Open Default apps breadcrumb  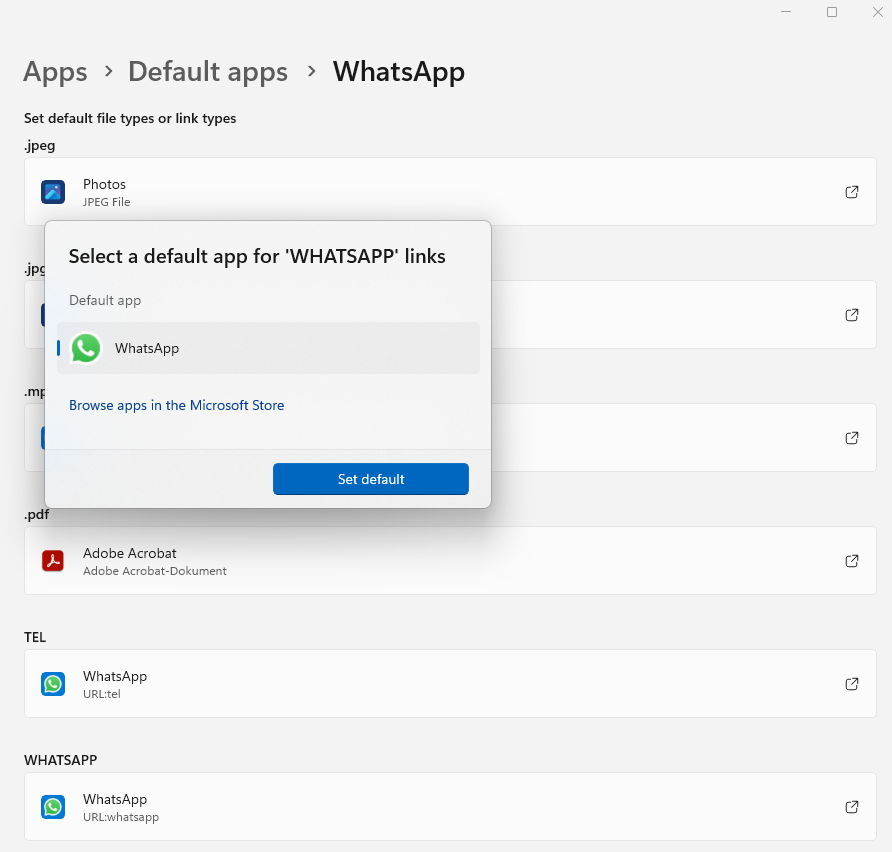pyautogui.click(x=208, y=72)
